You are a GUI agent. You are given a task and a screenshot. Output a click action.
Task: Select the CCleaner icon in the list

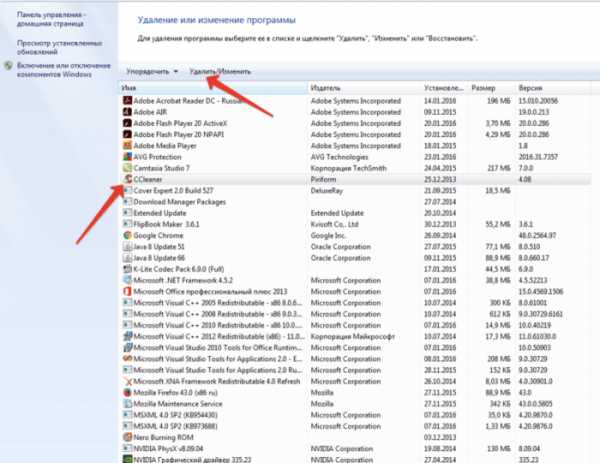[x=126, y=179]
